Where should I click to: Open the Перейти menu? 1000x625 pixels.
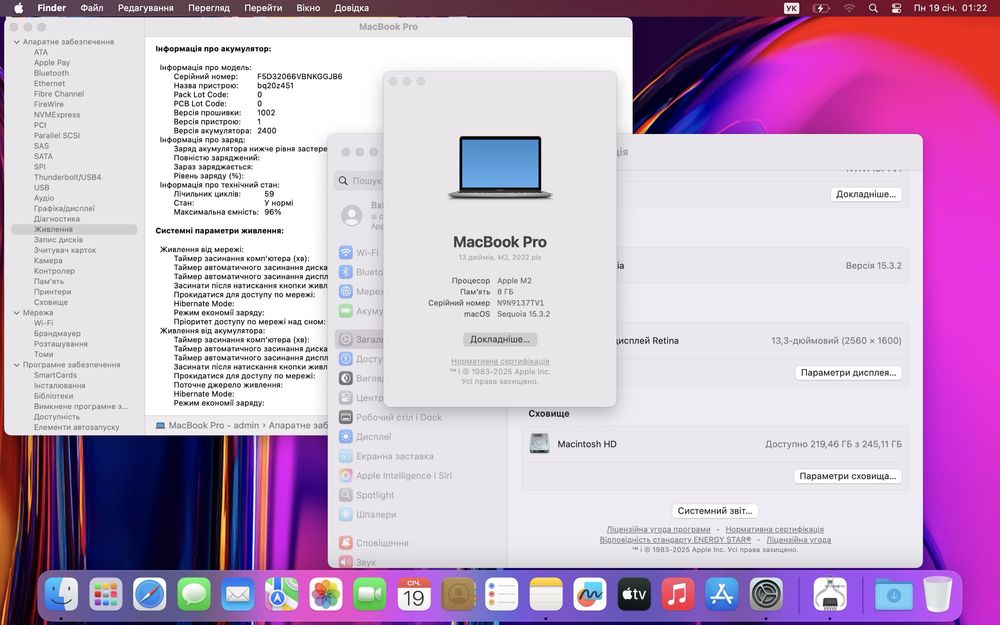point(263,8)
